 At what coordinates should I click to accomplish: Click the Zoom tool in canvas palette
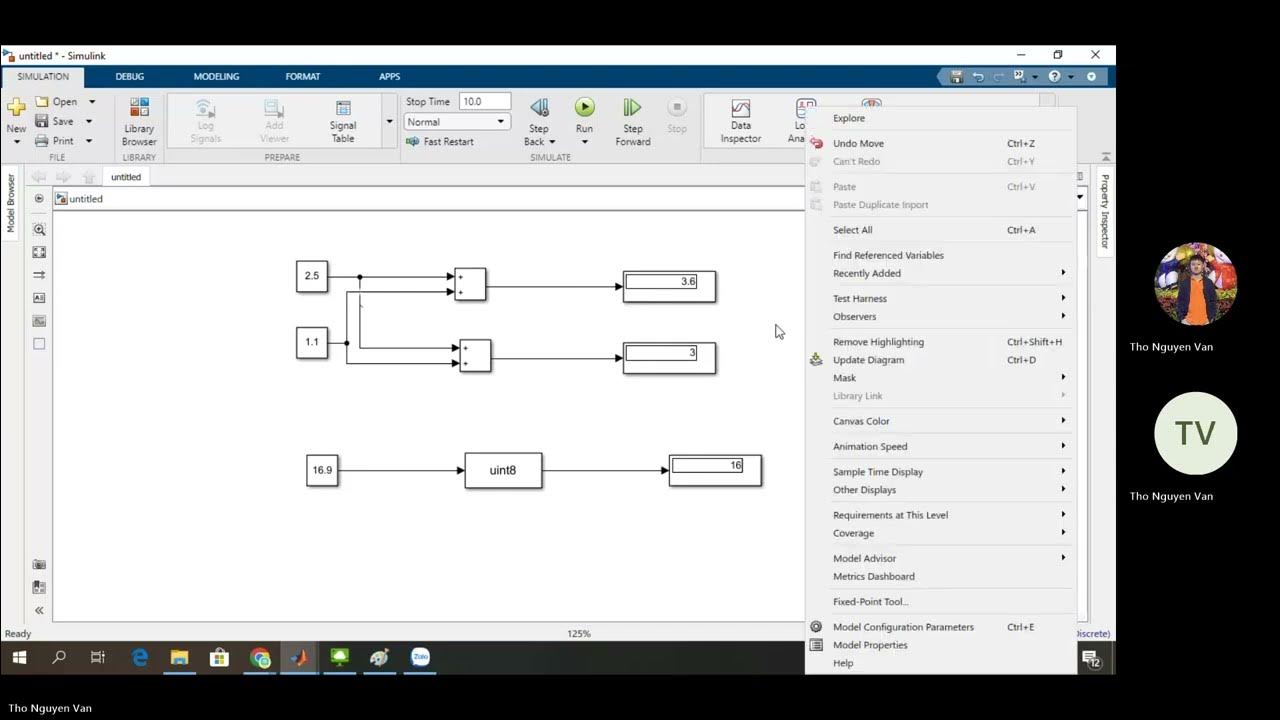click(39, 229)
